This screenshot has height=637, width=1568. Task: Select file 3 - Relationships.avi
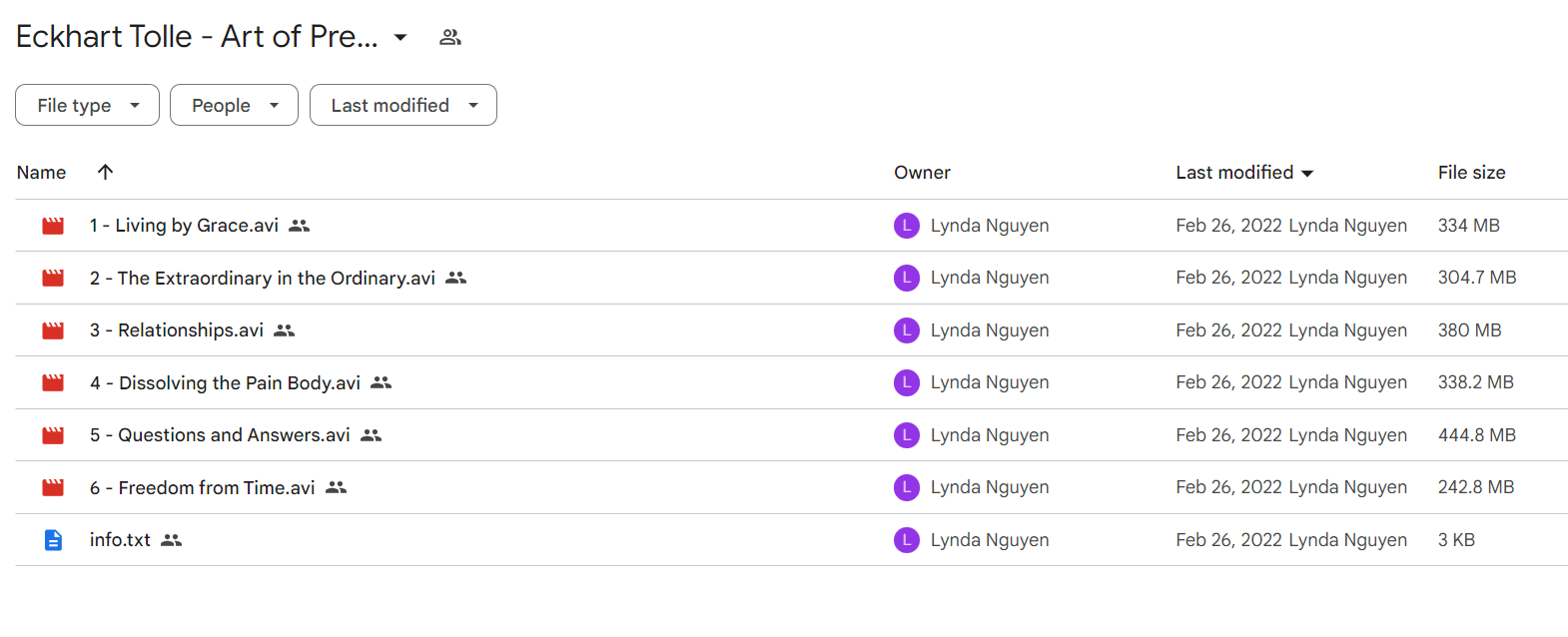pos(177,330)
